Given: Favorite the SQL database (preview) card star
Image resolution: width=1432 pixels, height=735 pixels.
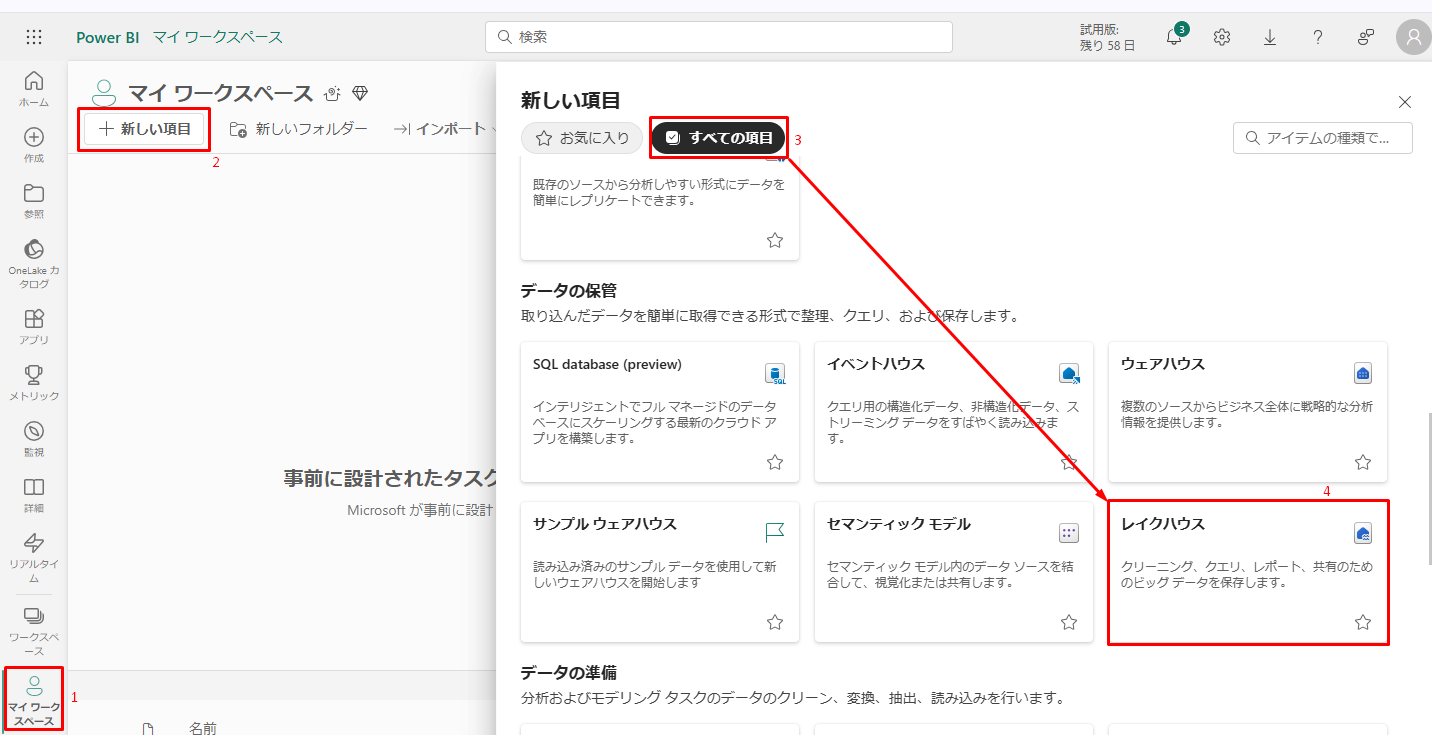Looking at the screenshot, I should click(775, 462).
